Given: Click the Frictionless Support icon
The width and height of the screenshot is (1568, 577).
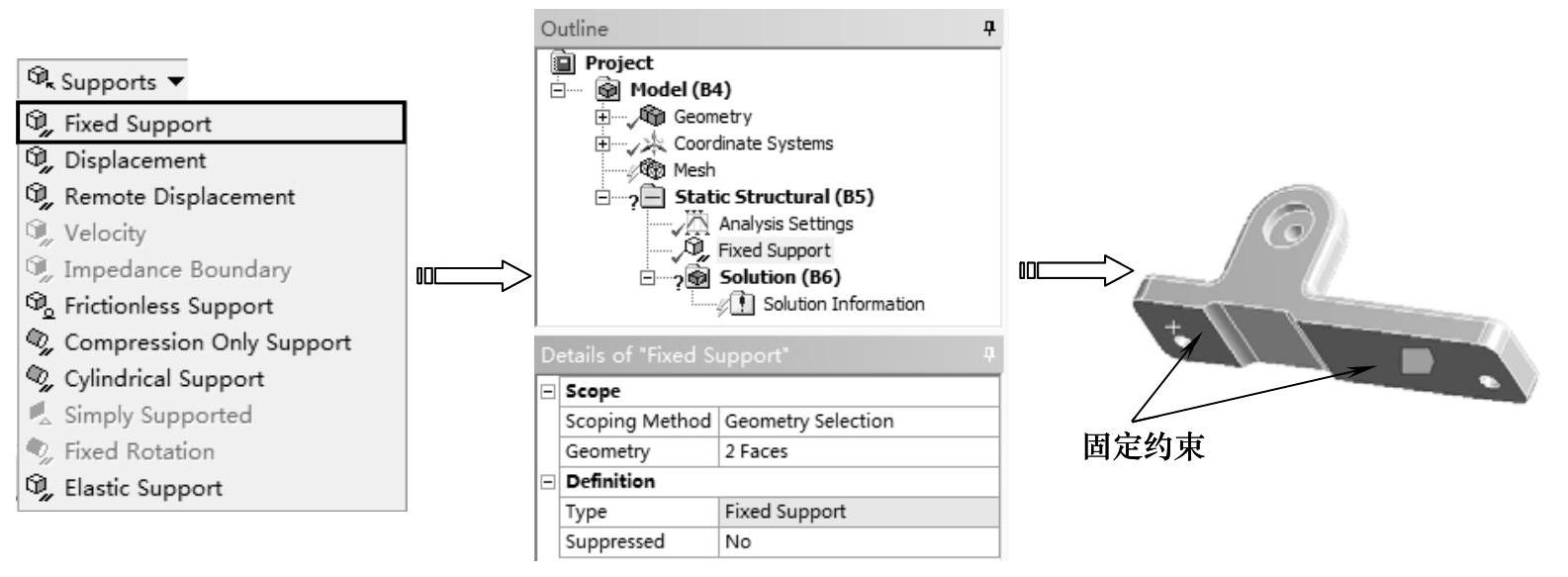Looking at the screenshot, I should point(38,306).
